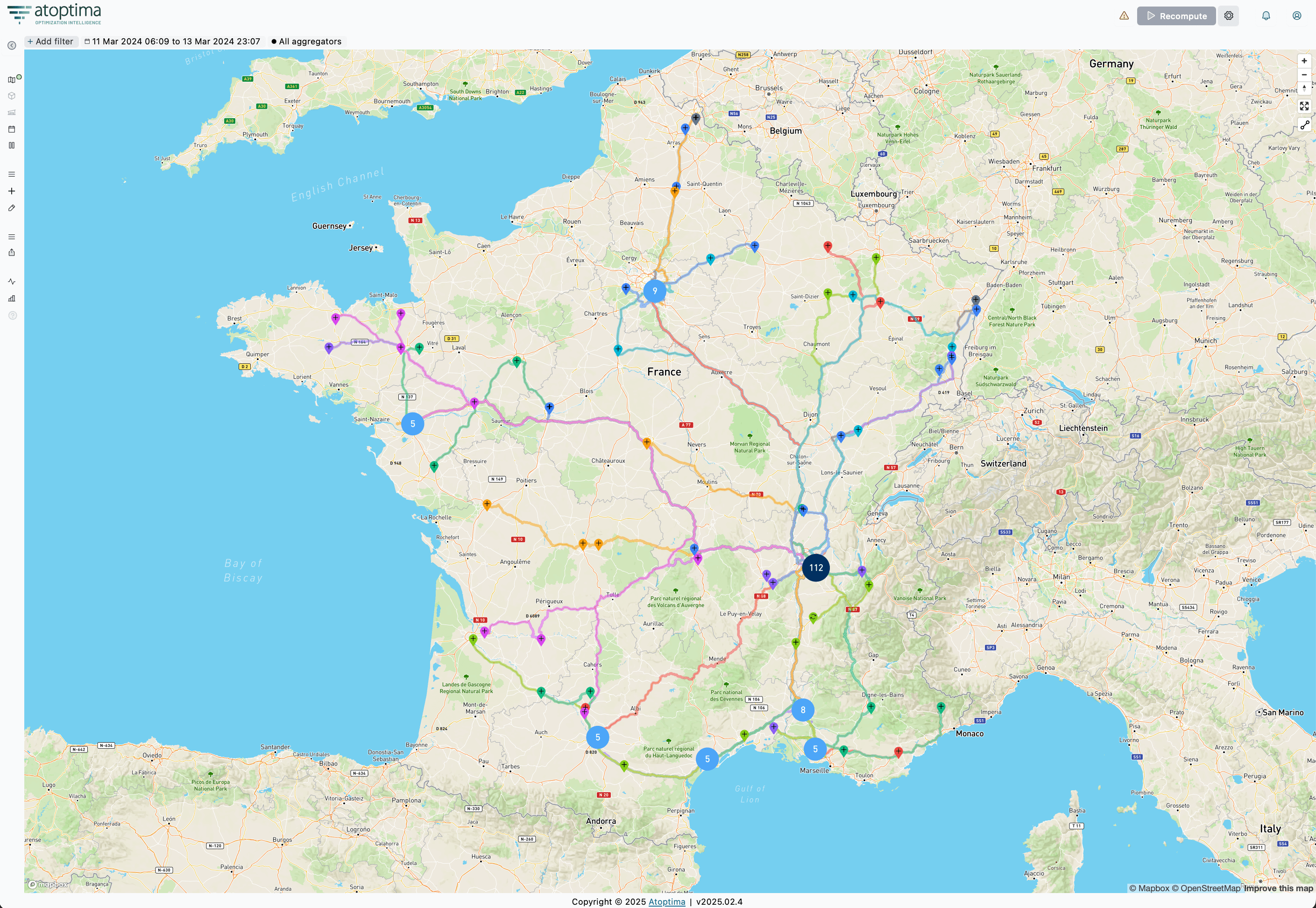Click the share/export icon in sidebar

(11, 253)
